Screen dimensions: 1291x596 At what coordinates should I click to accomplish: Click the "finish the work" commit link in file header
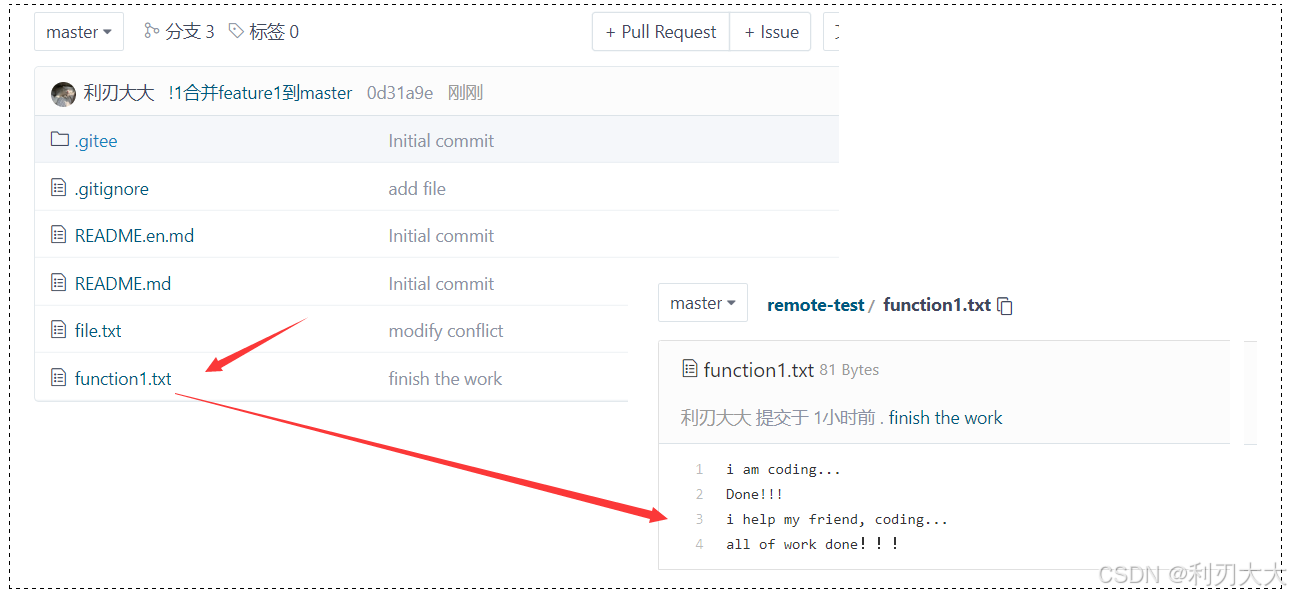click(945, 418)
